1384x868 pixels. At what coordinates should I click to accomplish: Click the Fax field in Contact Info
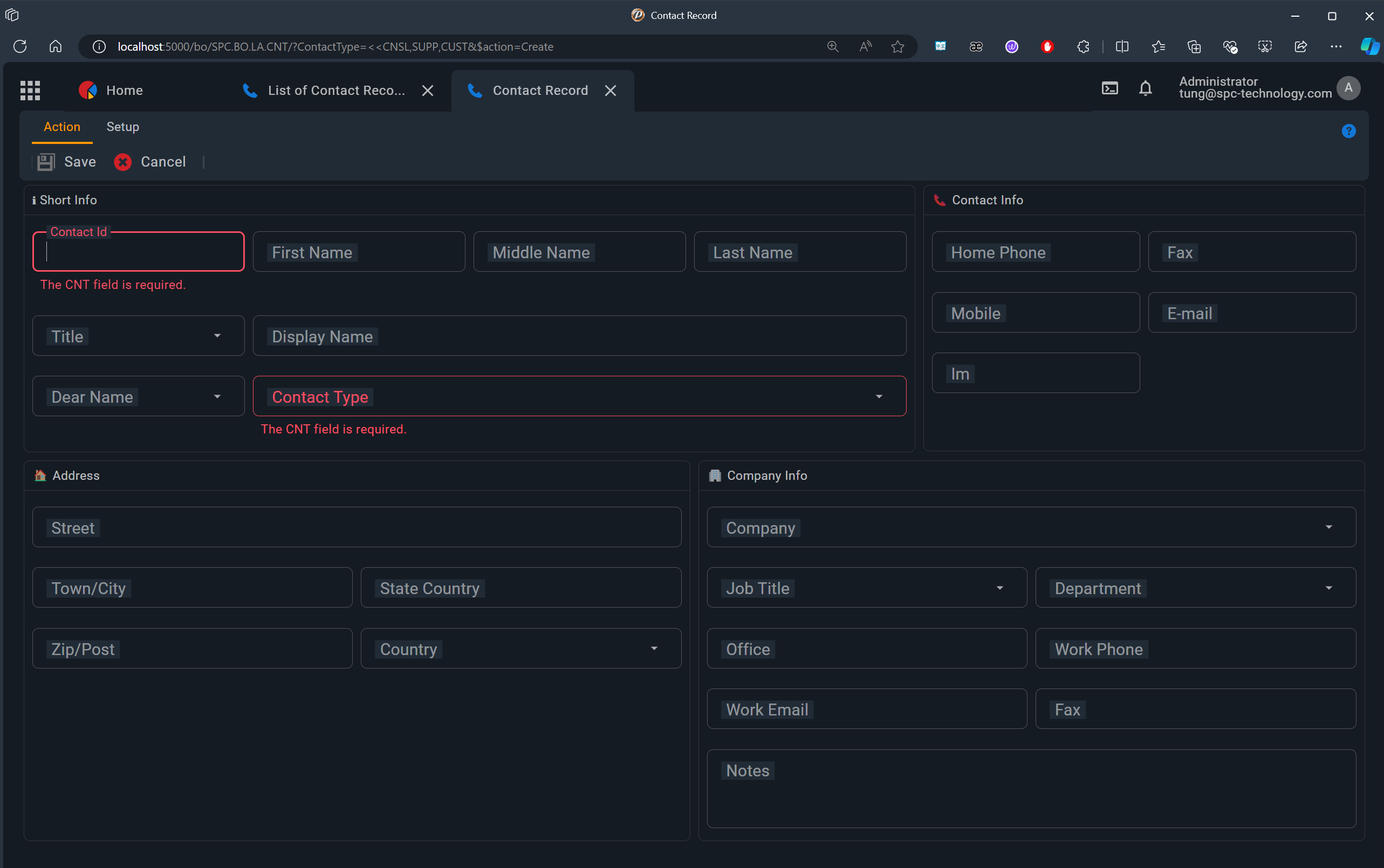(1252, 251)
